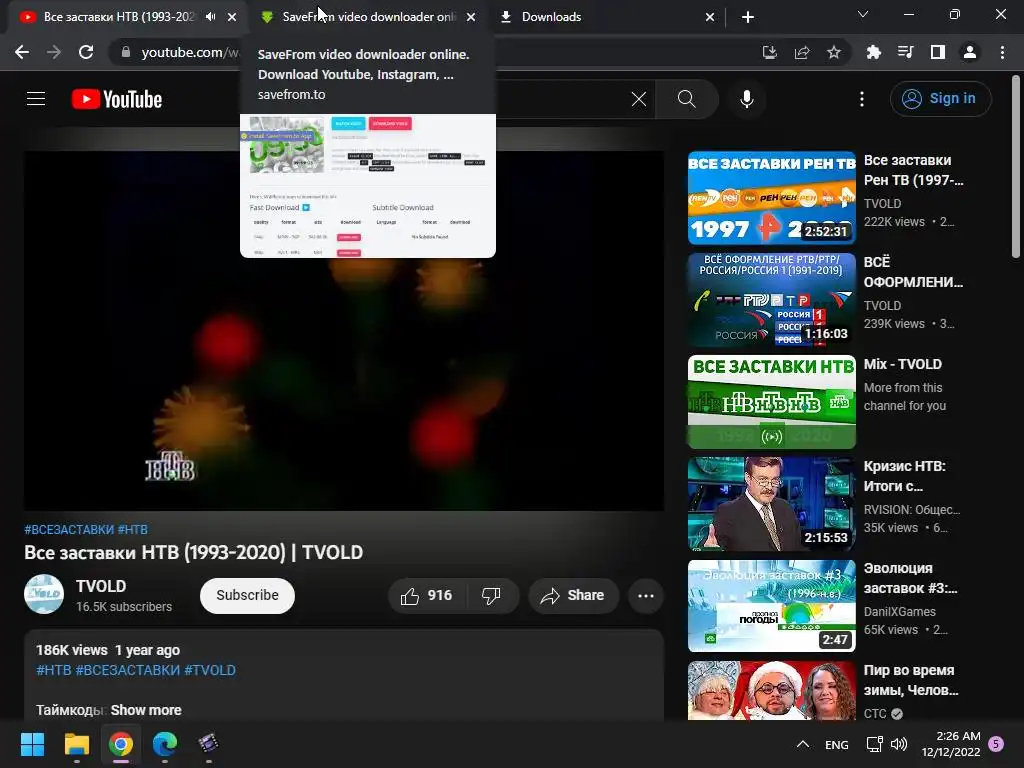The image size is (1024, 768).
Task: Open Microsoft Edge from the taskbar
Action: click(165, 744)
